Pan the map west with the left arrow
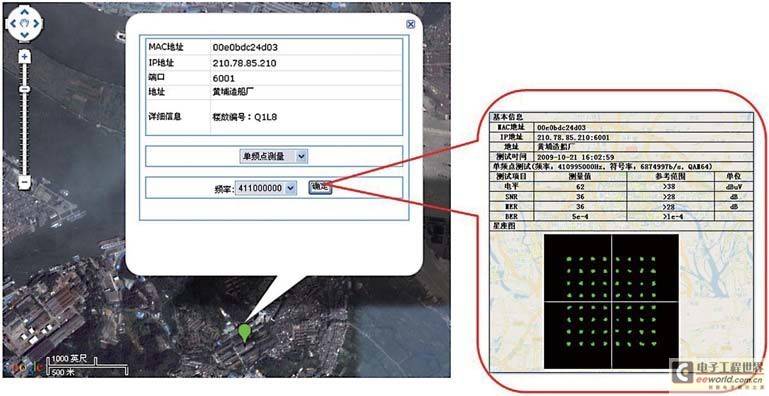769x396 pixels. pos(13,23)
